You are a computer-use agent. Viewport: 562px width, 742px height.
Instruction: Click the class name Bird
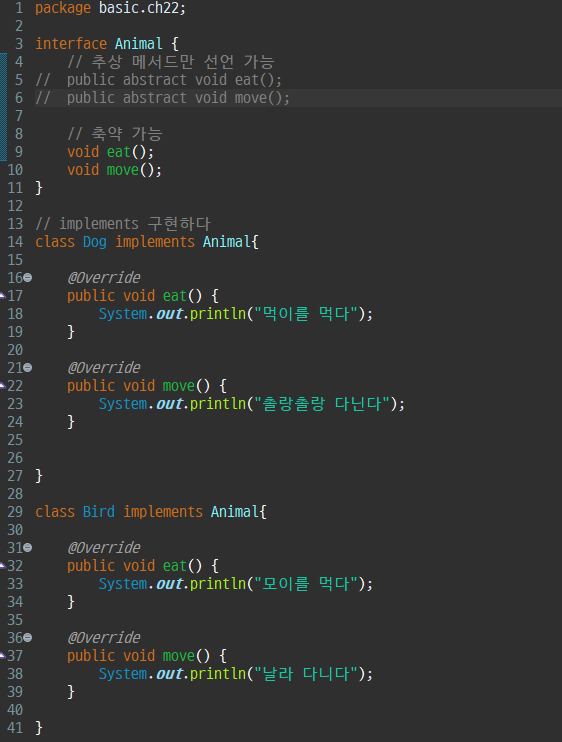click(x=99, y=512)
